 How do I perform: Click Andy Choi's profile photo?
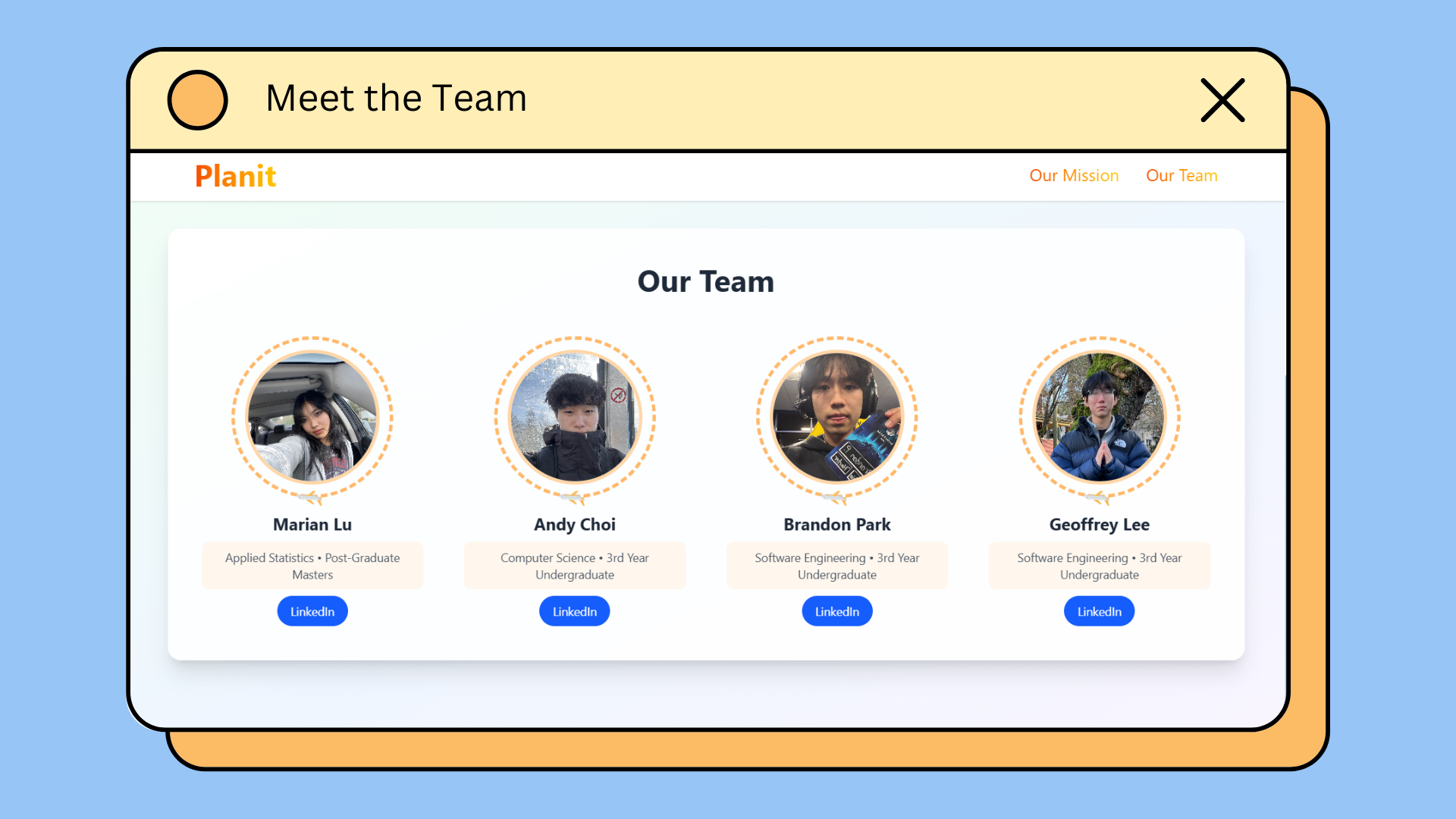pos(575,417)
